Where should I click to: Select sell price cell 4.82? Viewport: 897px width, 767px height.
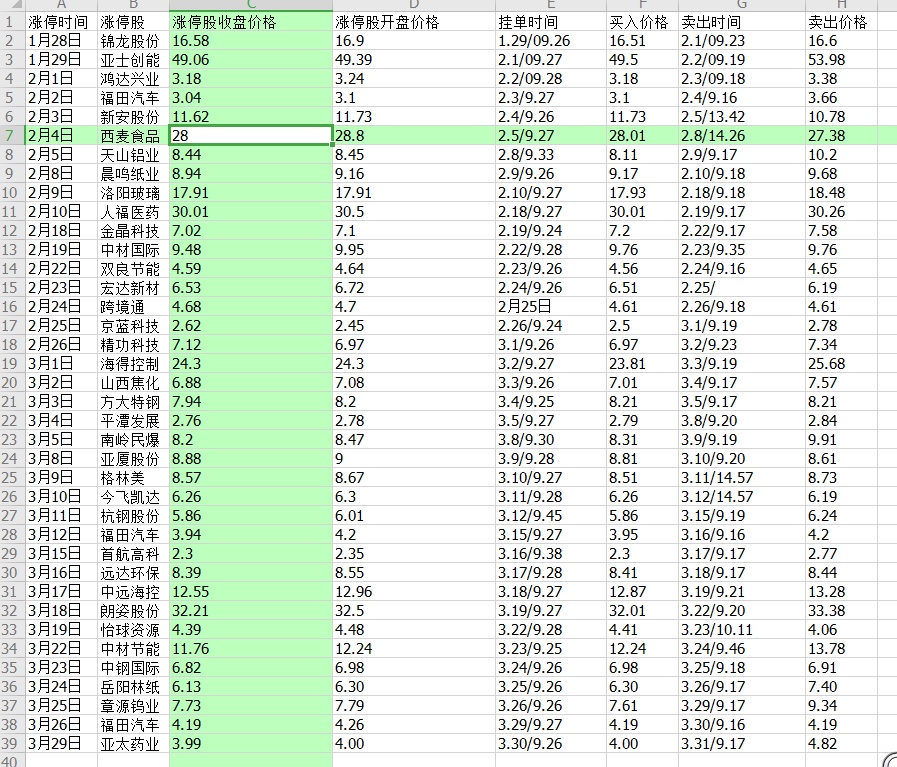tap(841, 743)
